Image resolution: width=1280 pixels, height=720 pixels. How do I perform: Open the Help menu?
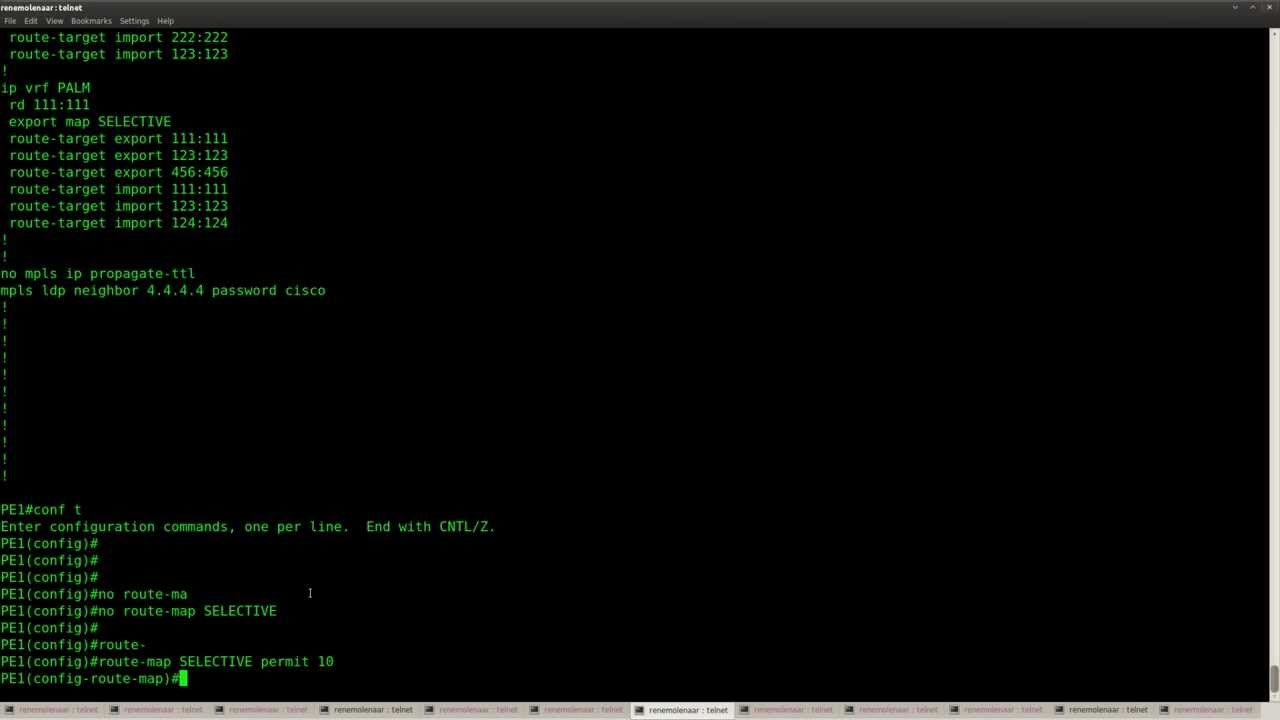click(165, 21)
